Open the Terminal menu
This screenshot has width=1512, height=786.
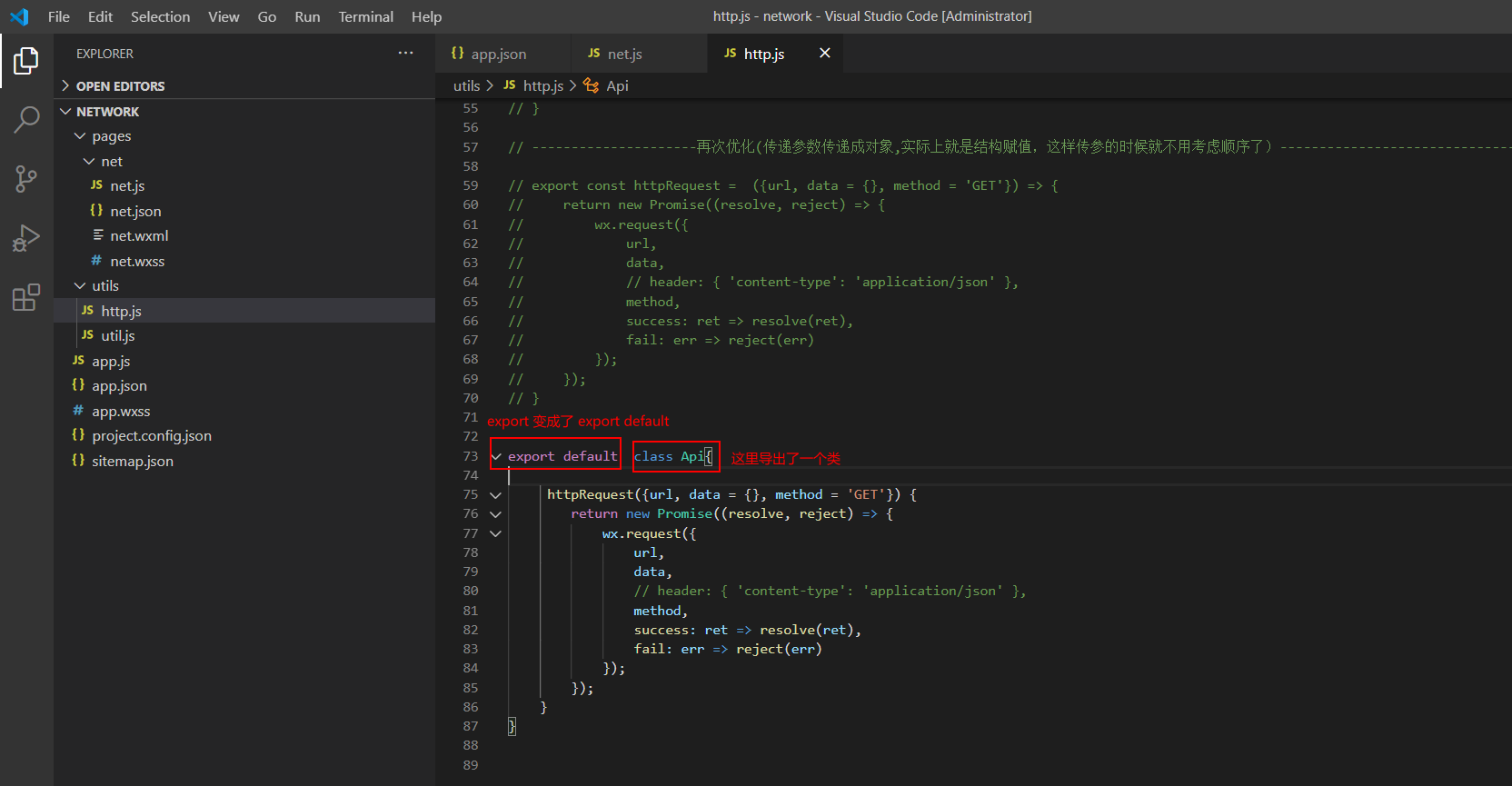366,16
